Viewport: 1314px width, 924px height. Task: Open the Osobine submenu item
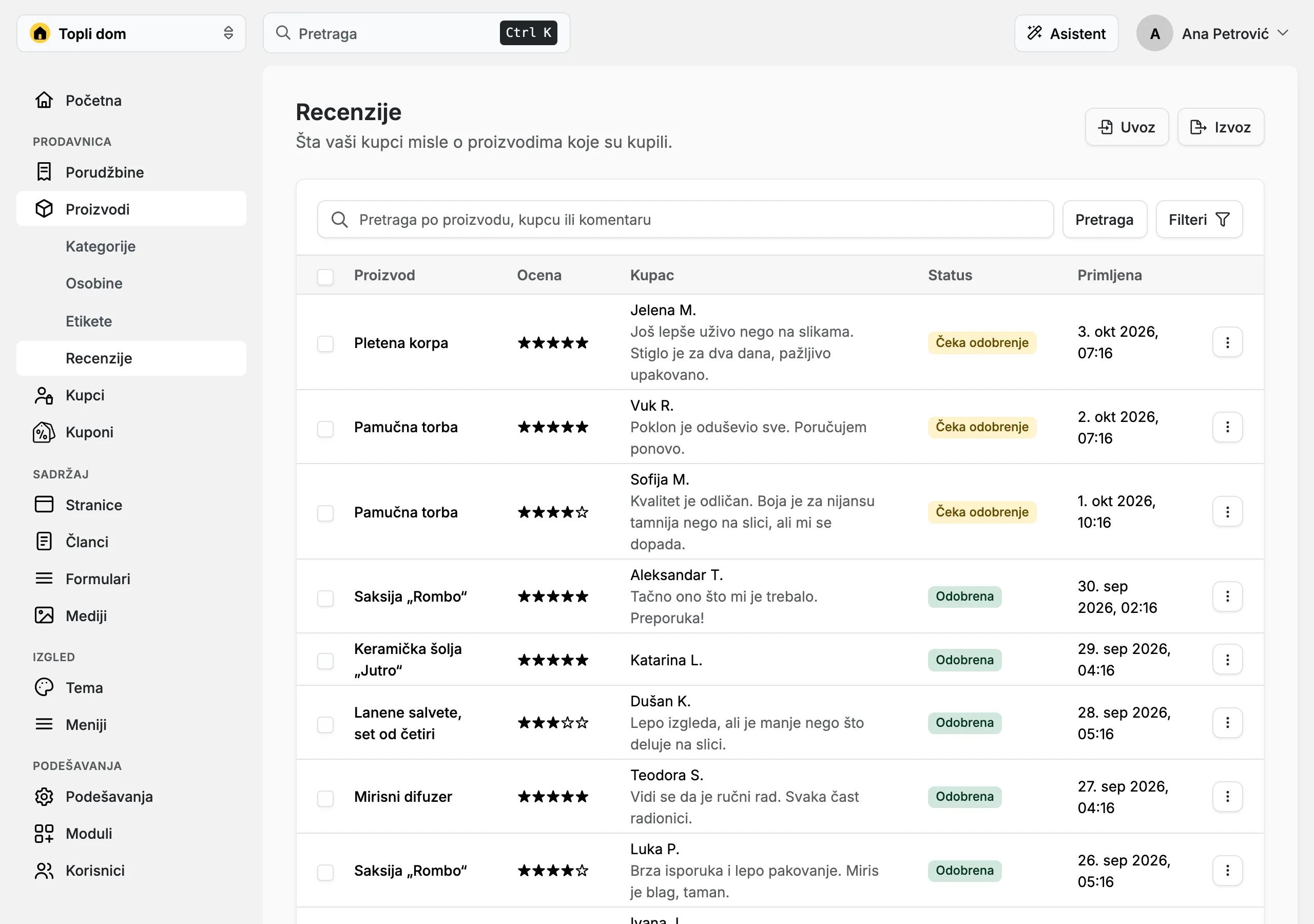tap(94, 283)
